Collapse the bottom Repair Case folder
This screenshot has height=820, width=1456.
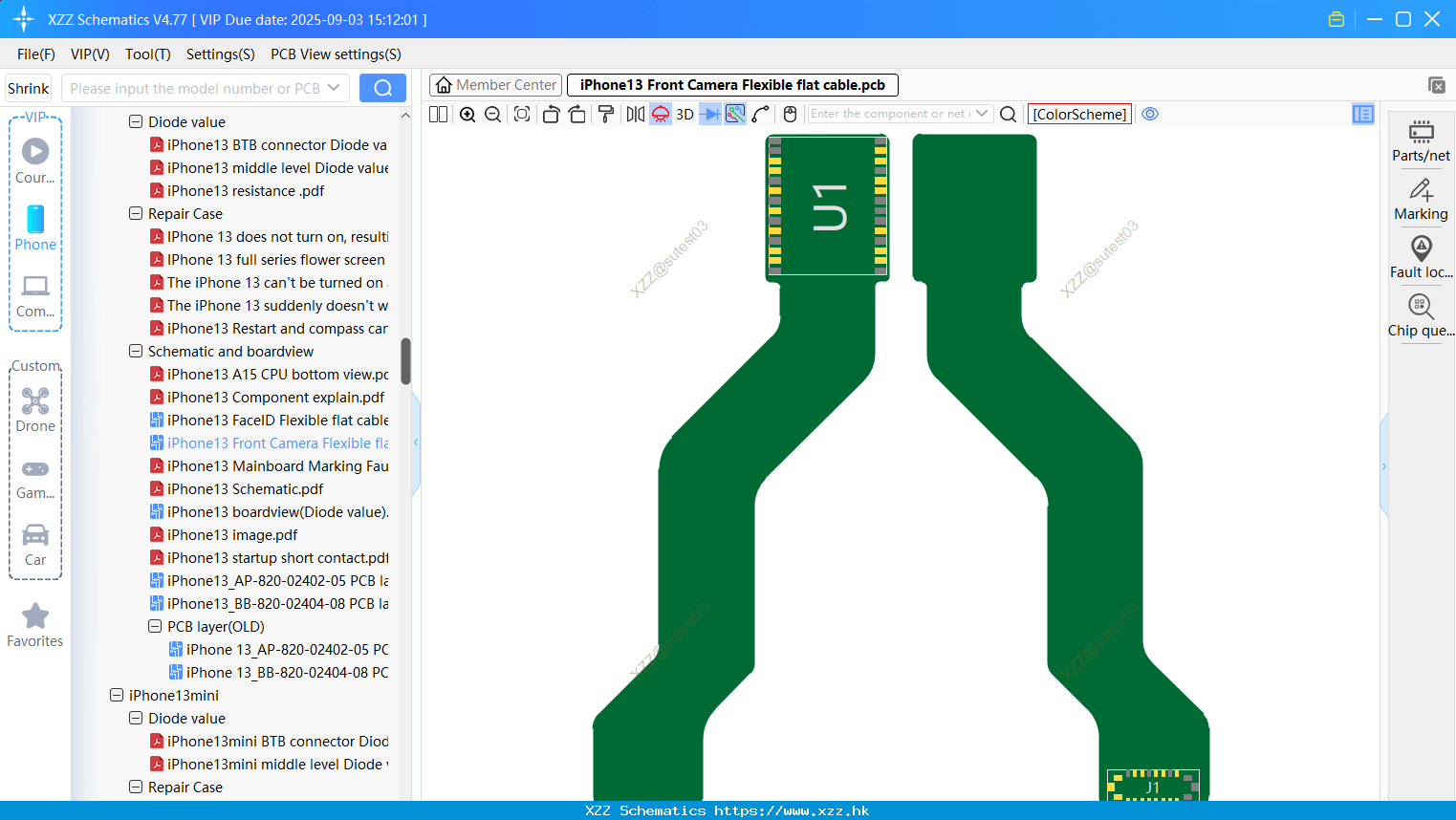pyautogui.click(x=136, y=787)
